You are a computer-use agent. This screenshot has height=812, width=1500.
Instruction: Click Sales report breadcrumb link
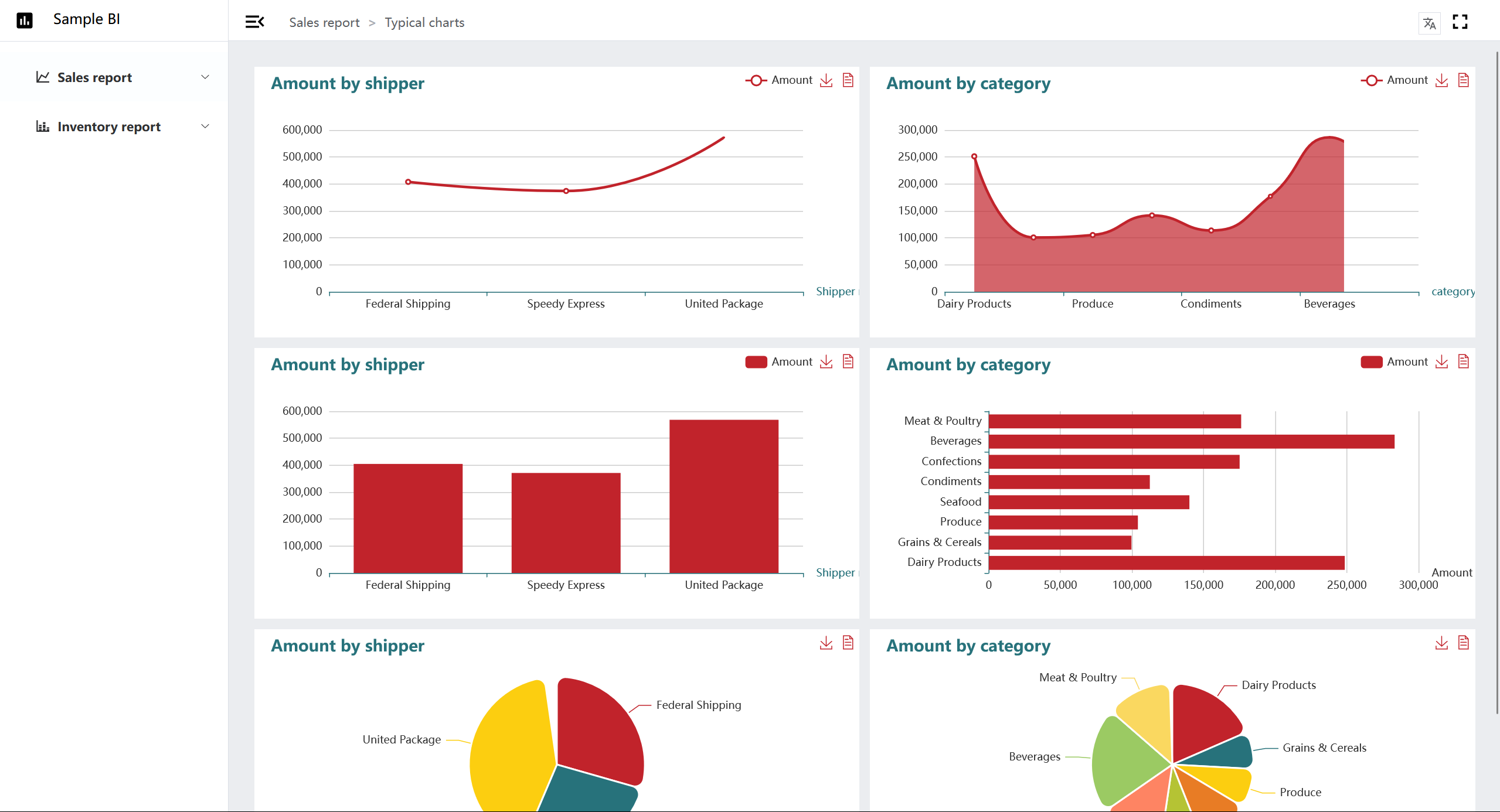click(x=324, y=22)
